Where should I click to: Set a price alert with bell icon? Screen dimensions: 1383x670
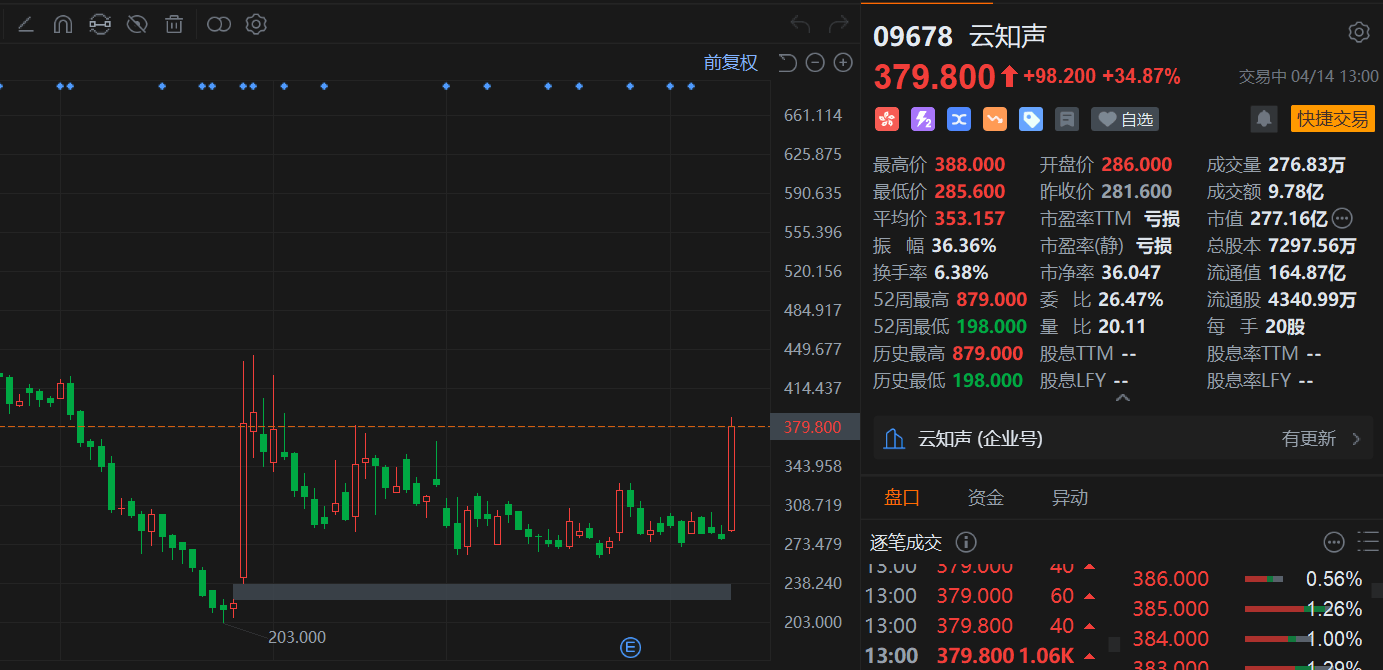[x=1263, y=118]
